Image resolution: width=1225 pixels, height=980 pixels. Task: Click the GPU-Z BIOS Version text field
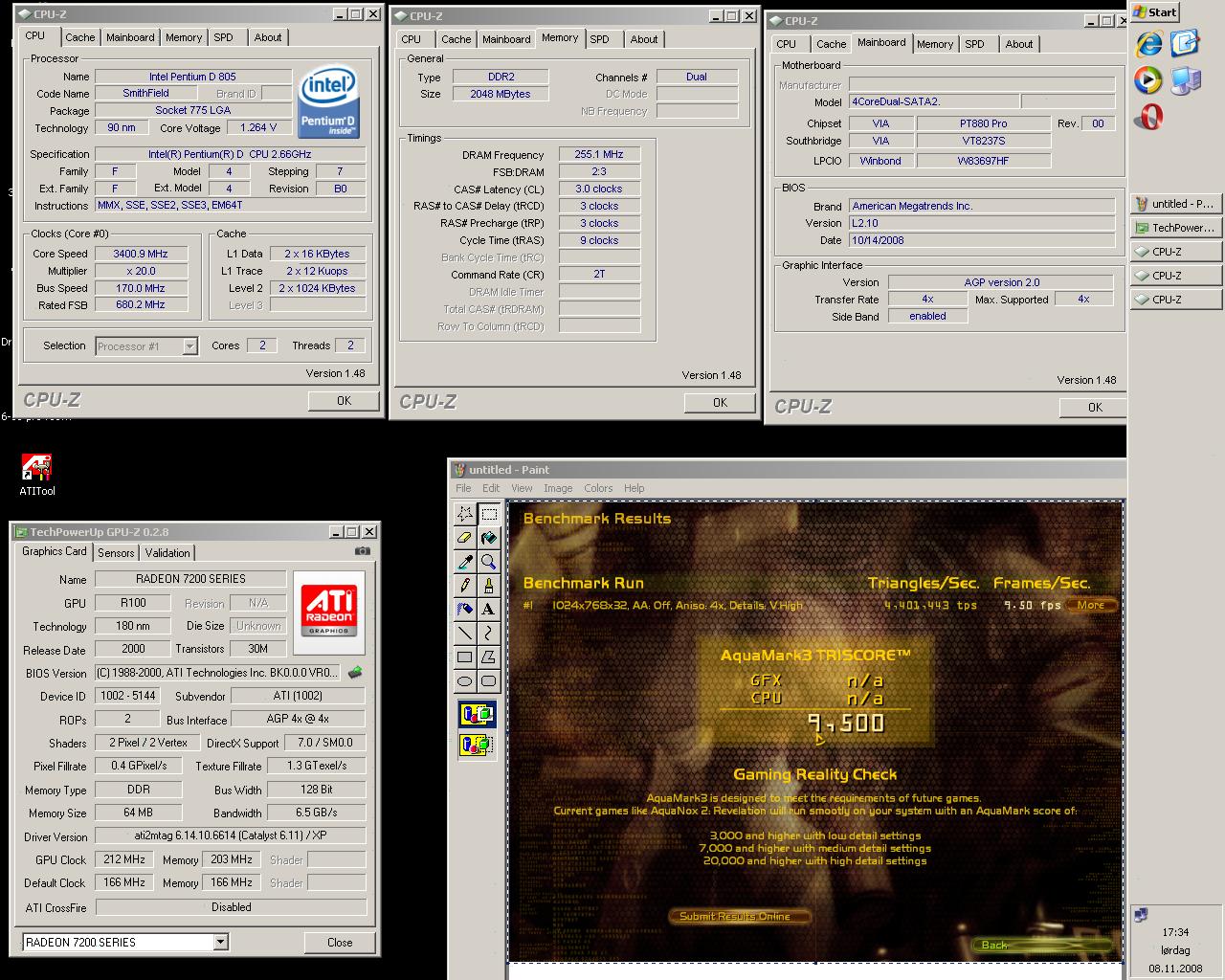[x=216, y=673]
